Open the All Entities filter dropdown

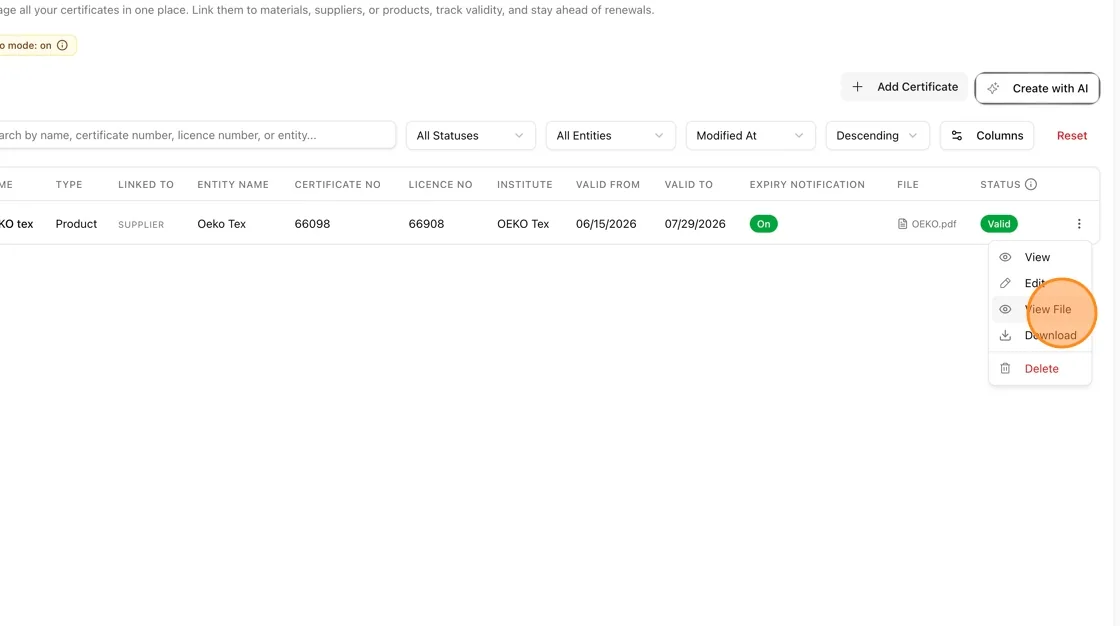(x=610, y=136)
